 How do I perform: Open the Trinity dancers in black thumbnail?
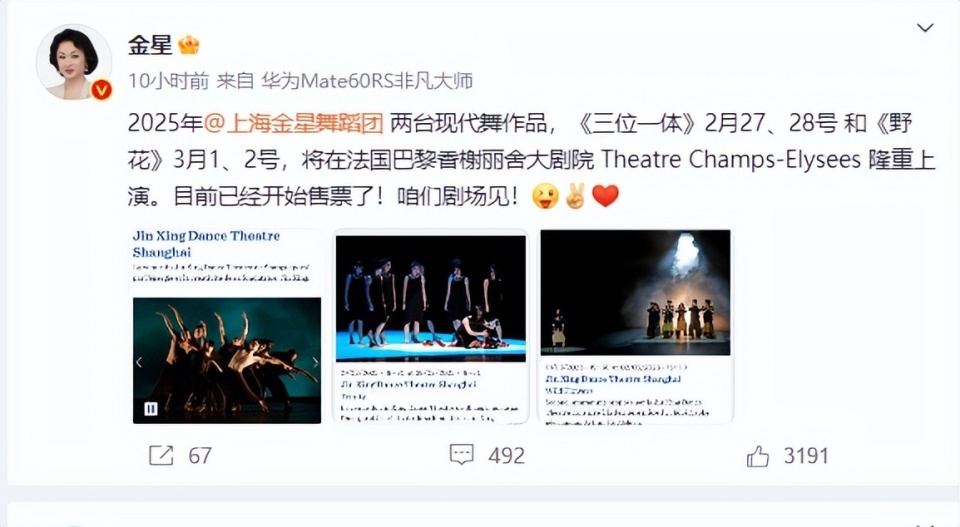click(x=430, y=326)
